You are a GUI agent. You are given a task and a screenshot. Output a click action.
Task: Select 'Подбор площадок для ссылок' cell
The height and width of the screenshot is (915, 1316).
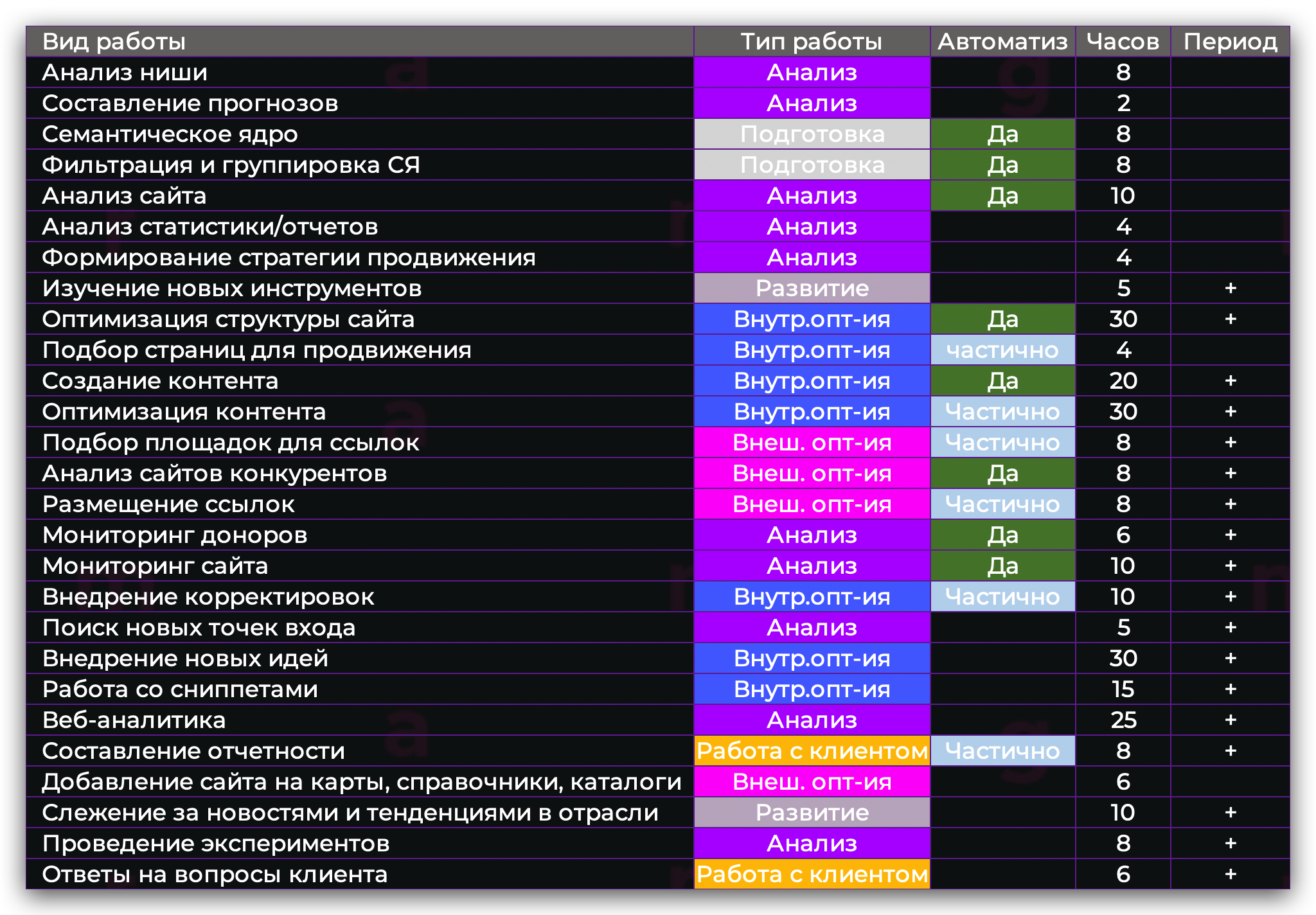tap(360, 443)
